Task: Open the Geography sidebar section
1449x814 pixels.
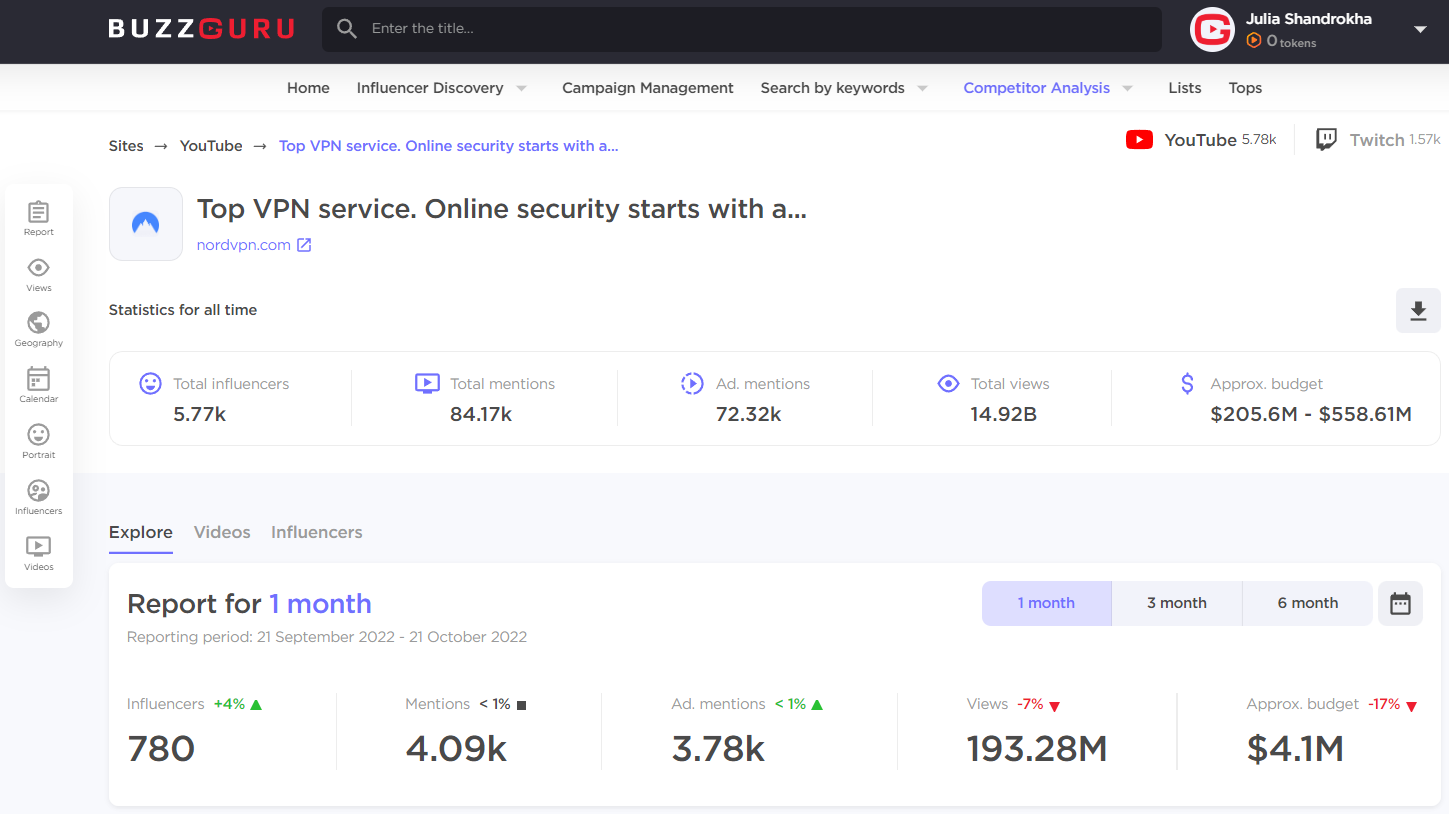Action: [x=39, y=330]
